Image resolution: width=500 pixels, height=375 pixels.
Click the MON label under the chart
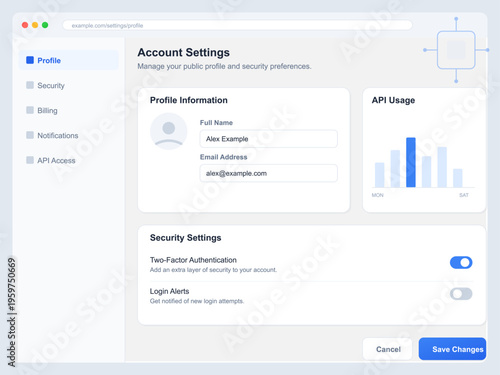(378, 195)
